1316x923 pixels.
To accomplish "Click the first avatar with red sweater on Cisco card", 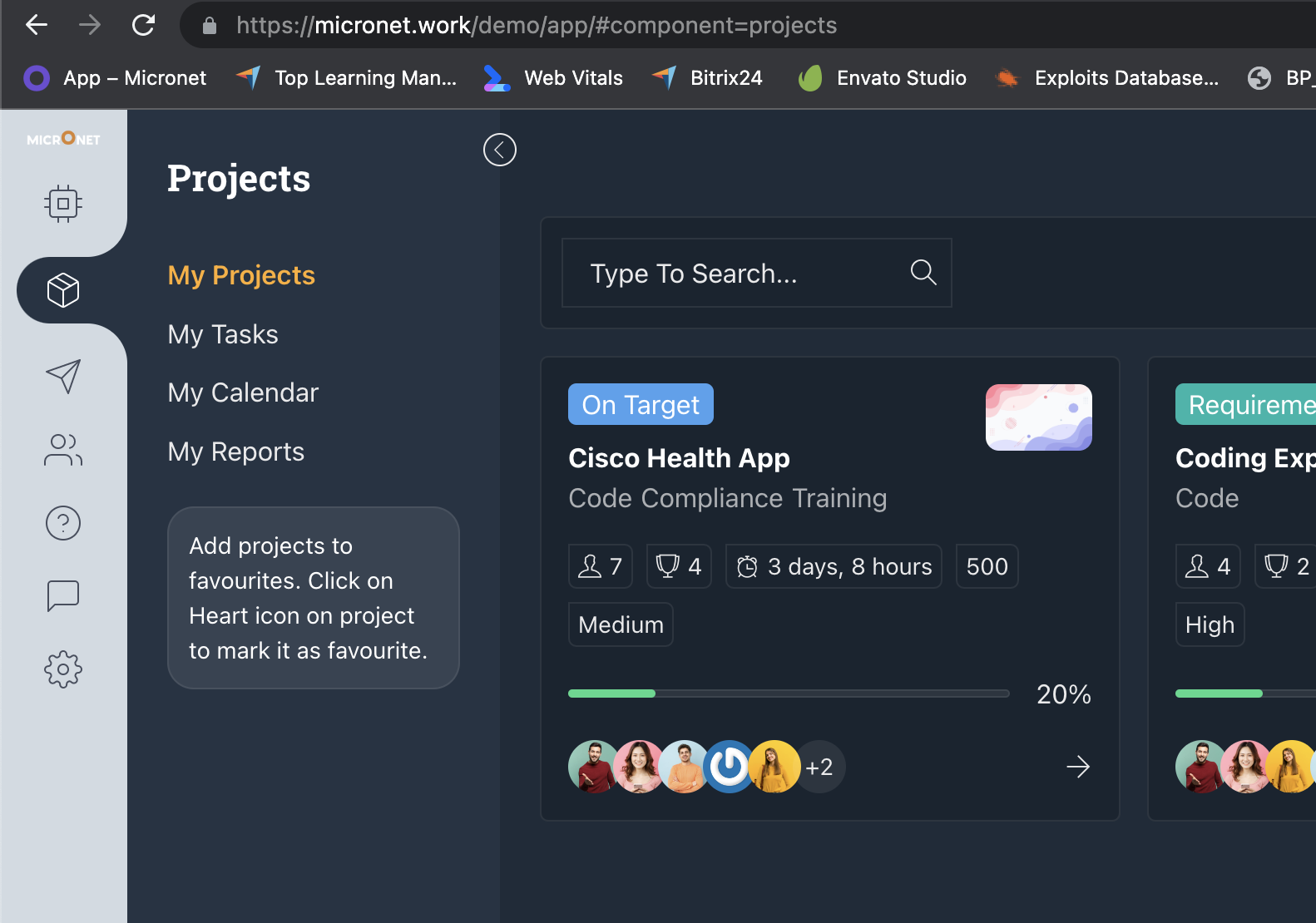I will [594, 767].
